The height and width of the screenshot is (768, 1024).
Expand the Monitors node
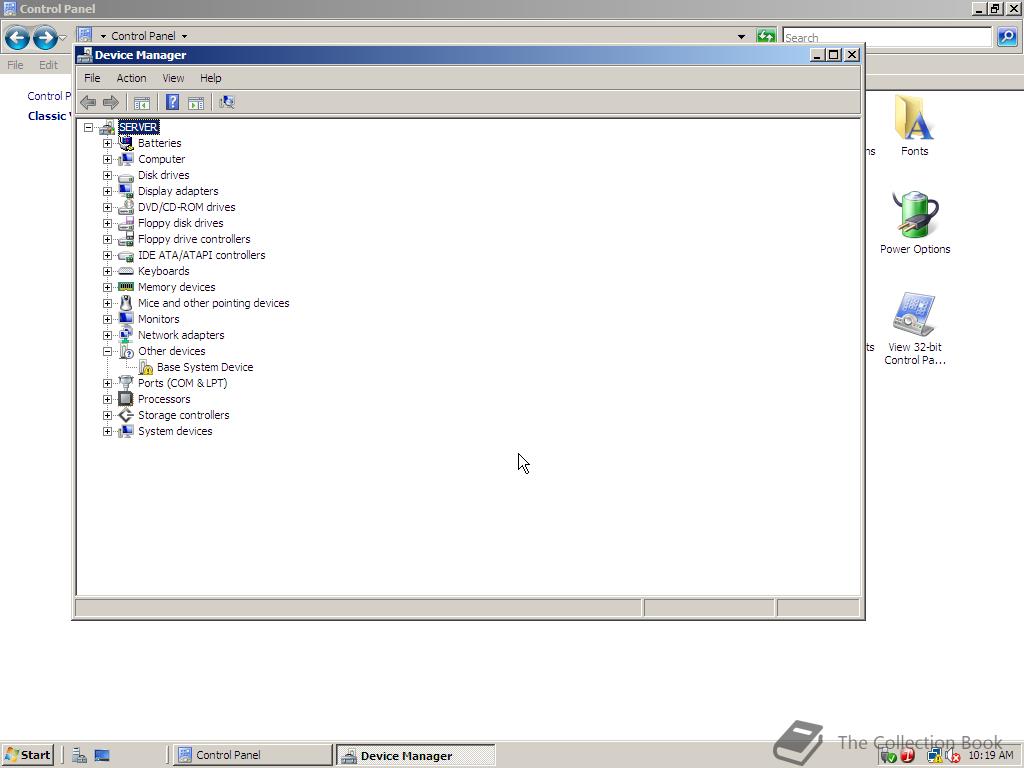point(108,319)
